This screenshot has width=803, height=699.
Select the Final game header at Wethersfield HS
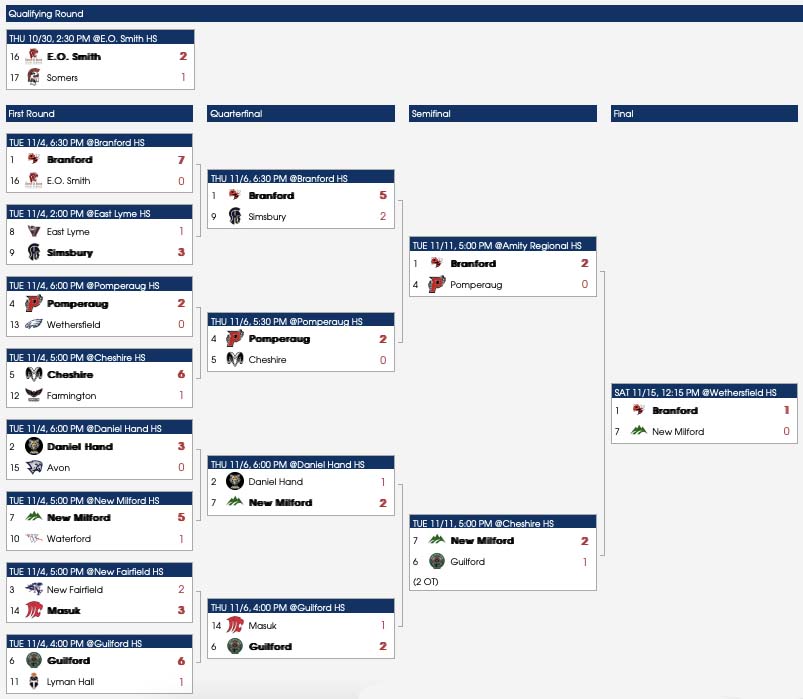(704, 392)
